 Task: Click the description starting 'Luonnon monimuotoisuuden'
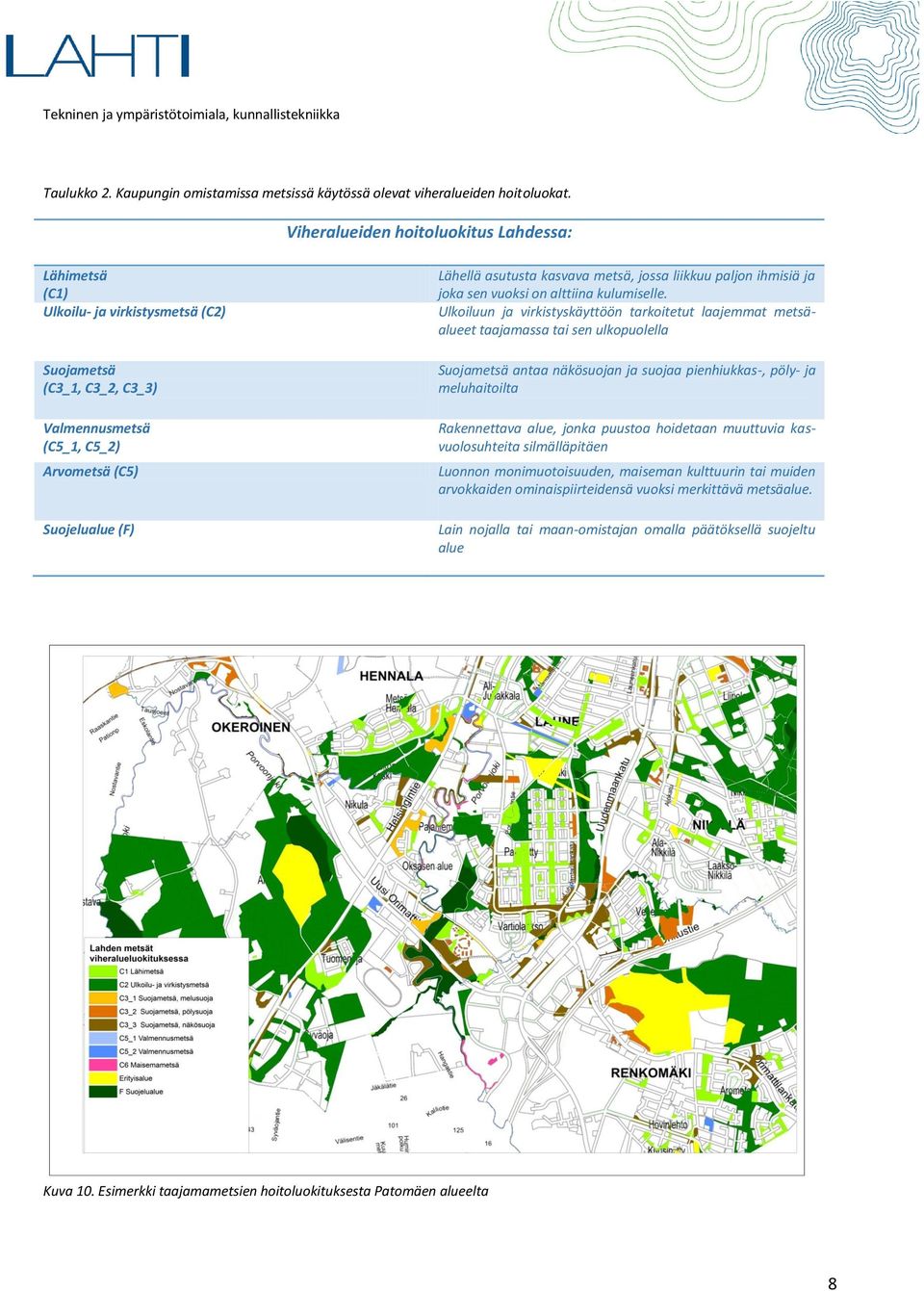[627, 480]
